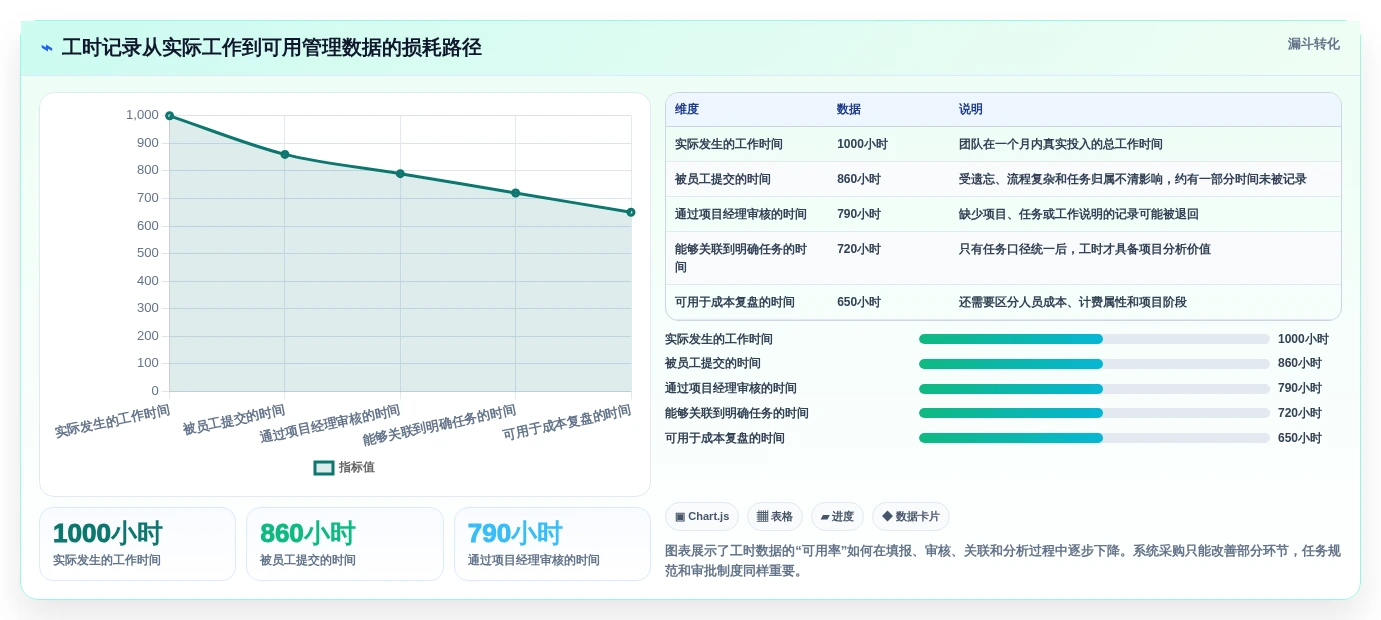Screen dimensions: 1381x620
Task: Open the 790小时 data card
Action: click(552, 544)
